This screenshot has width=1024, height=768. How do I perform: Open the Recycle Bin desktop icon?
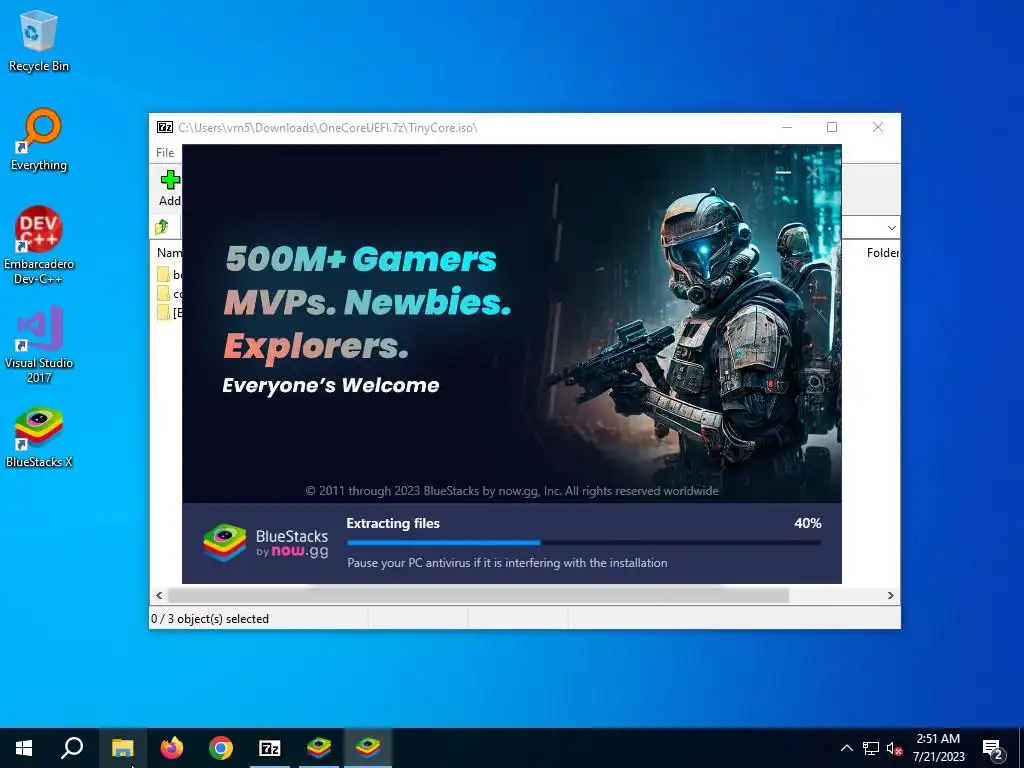(39, 40)
